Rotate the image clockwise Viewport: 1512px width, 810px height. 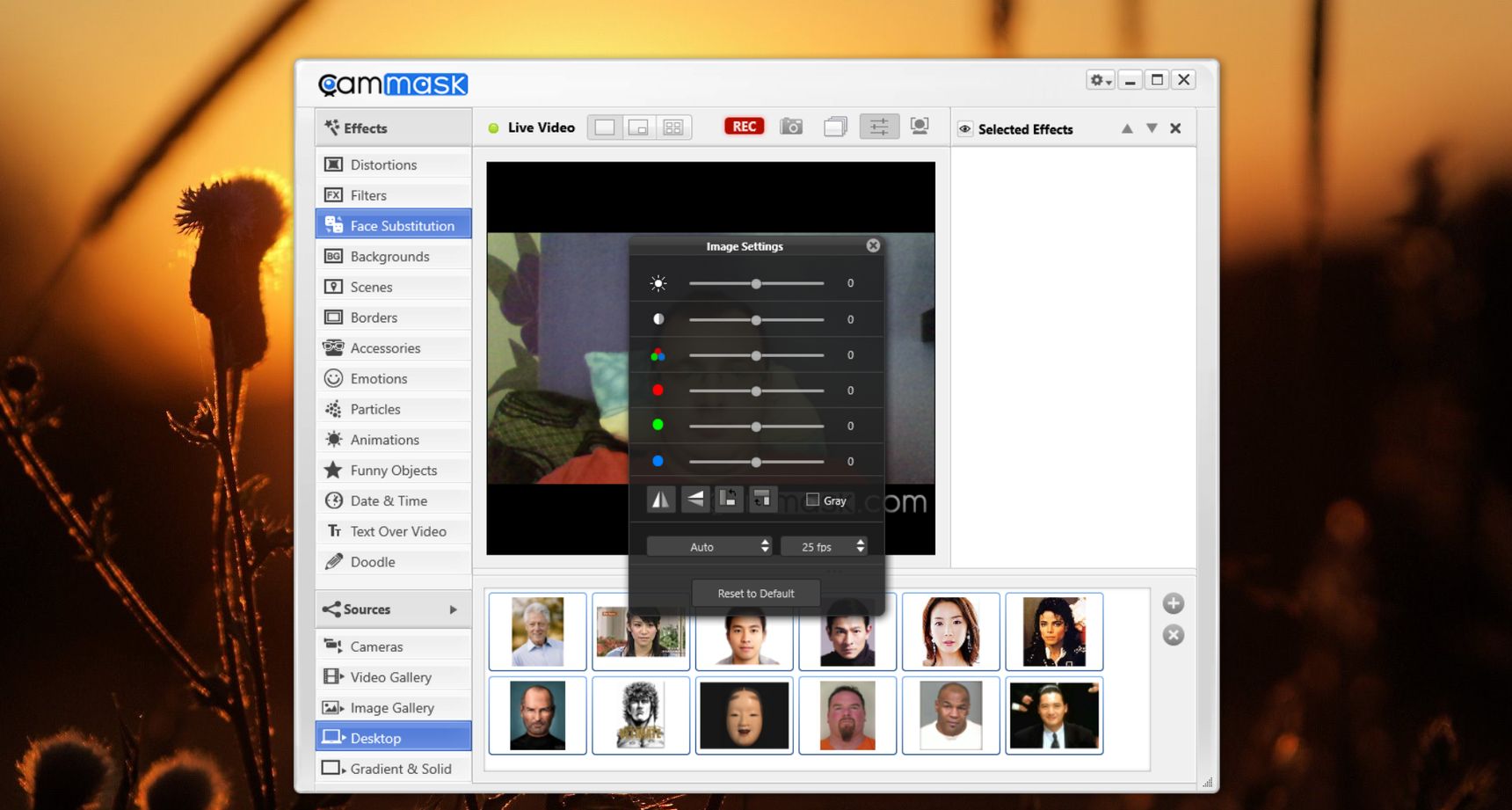tap(762, 500)
